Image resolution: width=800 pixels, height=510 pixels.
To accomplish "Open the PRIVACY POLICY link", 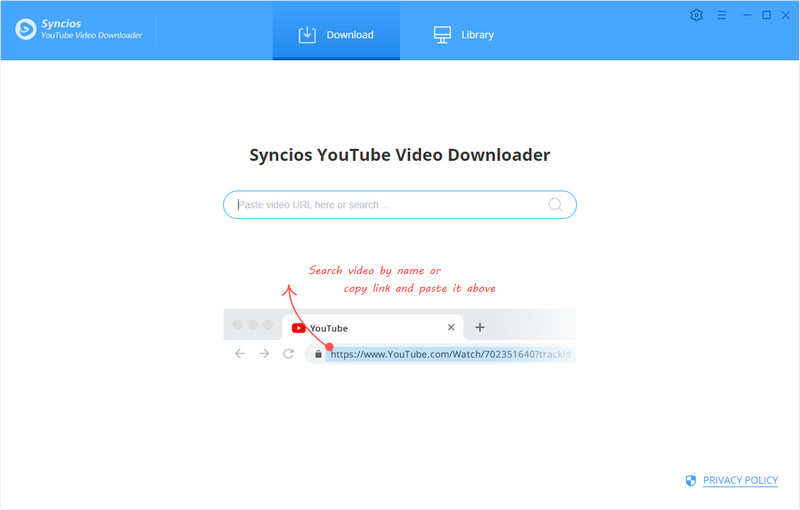I will [740, 481].
